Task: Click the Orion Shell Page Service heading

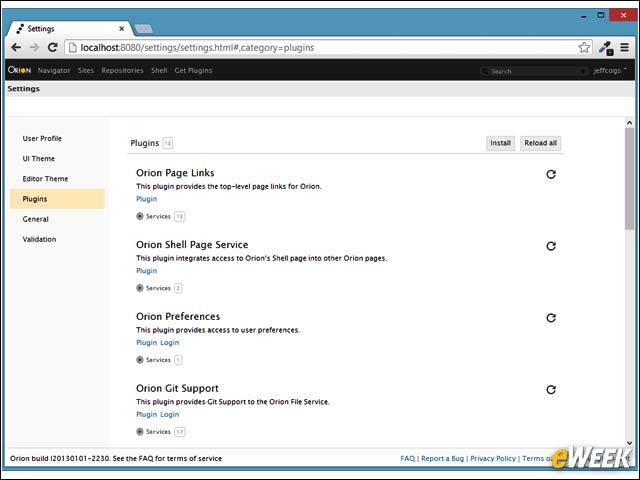Action: [x=192, y=244]
